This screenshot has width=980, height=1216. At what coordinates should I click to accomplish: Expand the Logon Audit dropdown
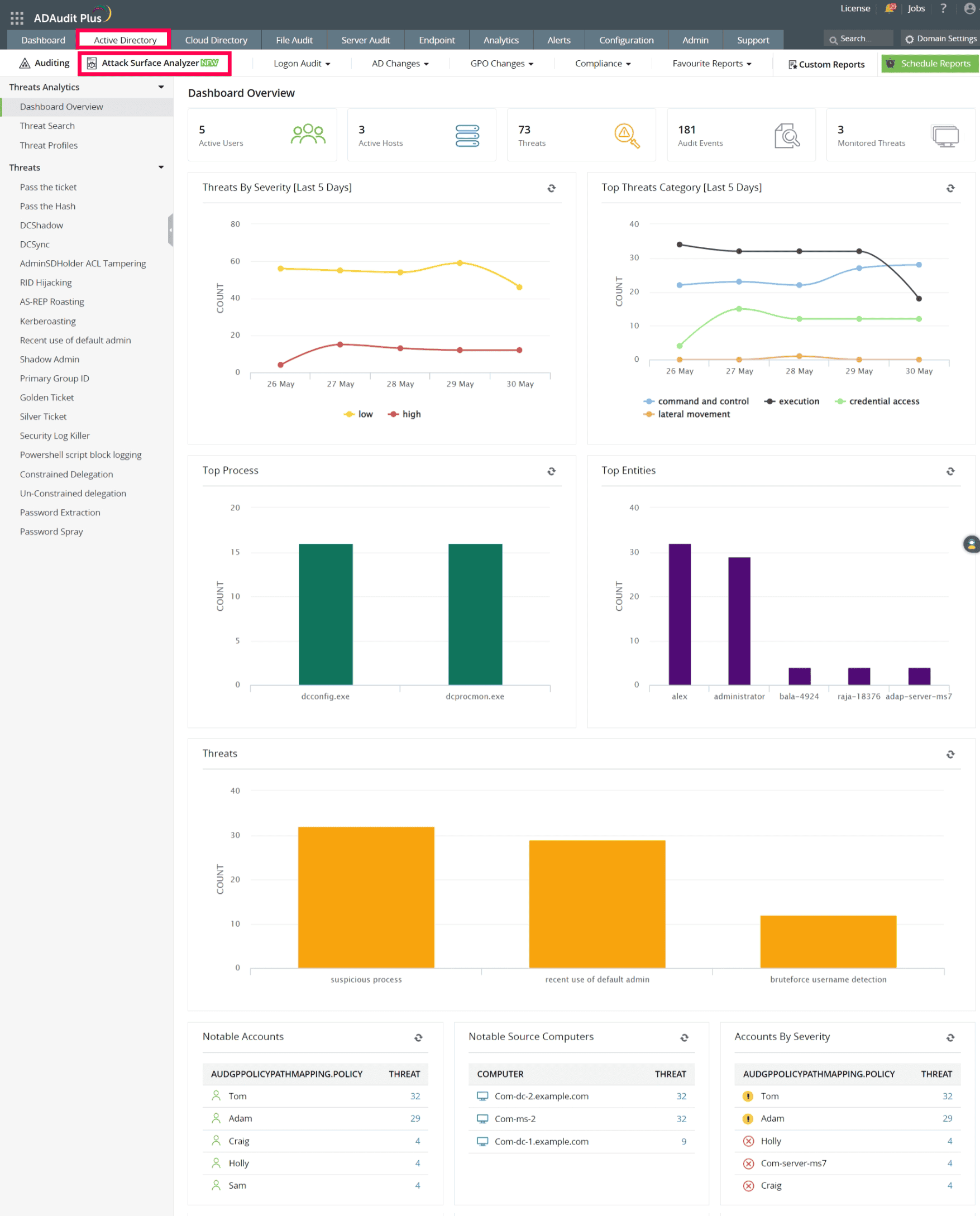302,64
